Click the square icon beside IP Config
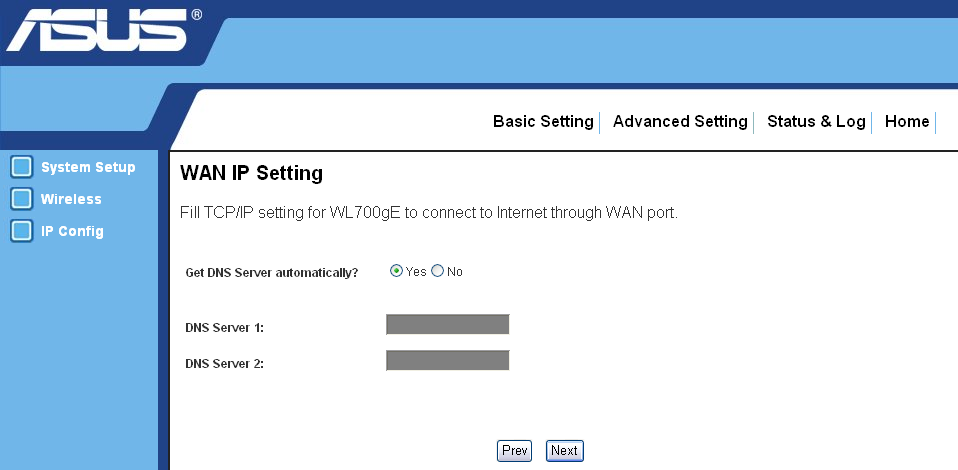Image resolution: width=958 pixels, height=470 pixels. pos(21,231)
